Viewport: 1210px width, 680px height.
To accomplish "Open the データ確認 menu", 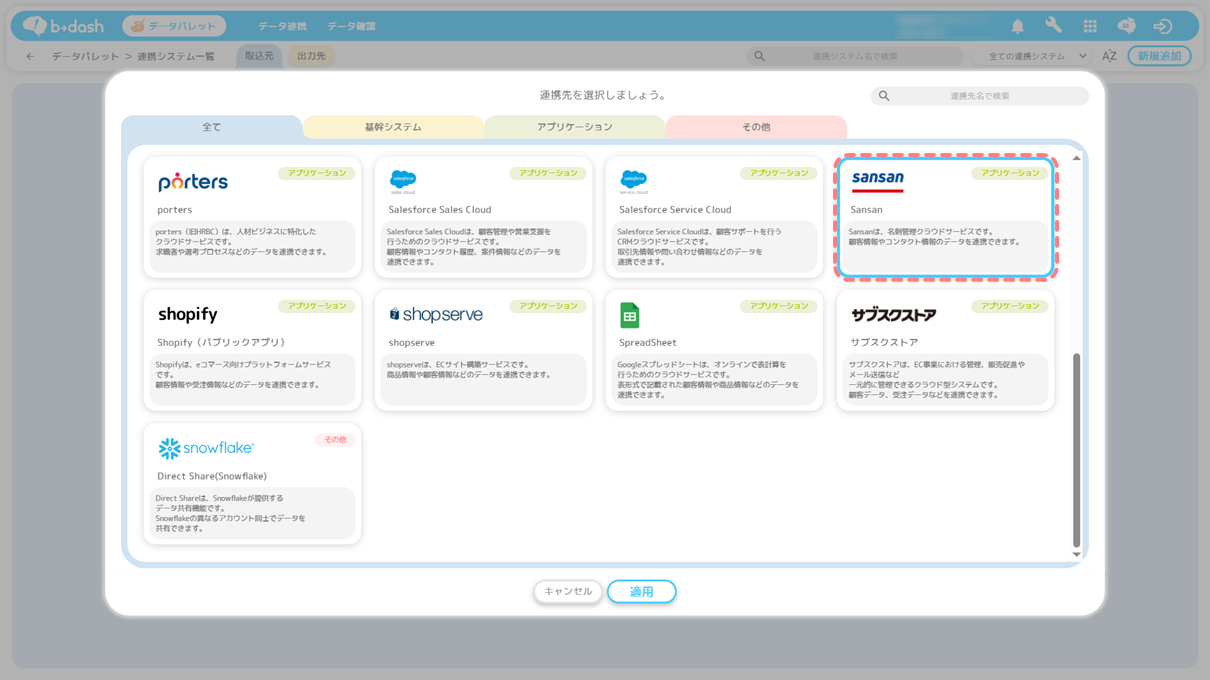I will click(351, 26).
